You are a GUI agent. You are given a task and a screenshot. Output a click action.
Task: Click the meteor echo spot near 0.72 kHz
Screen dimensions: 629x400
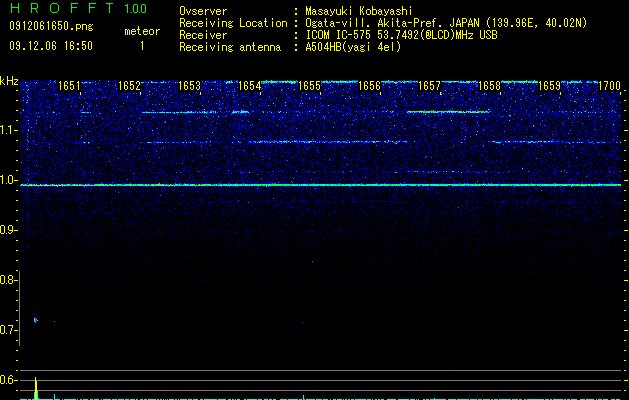click(35, 320)
